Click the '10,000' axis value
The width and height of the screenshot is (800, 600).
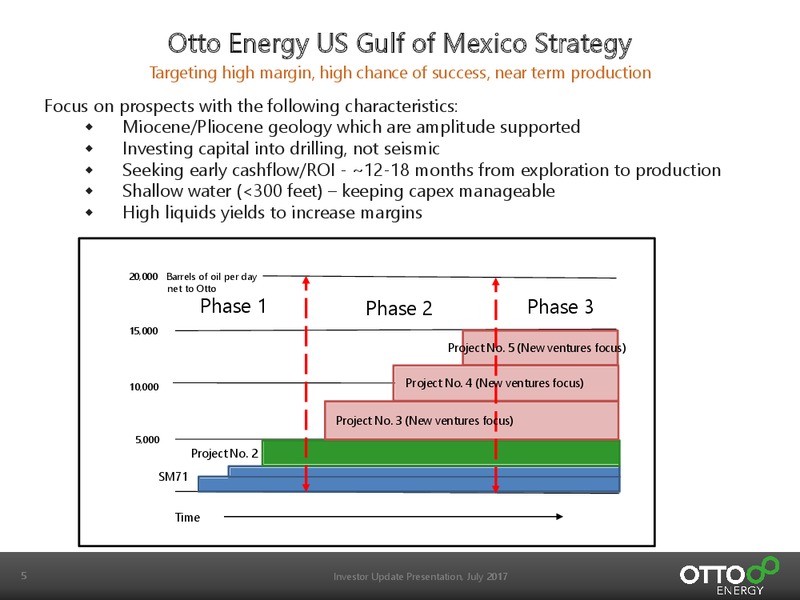(144, 387)
